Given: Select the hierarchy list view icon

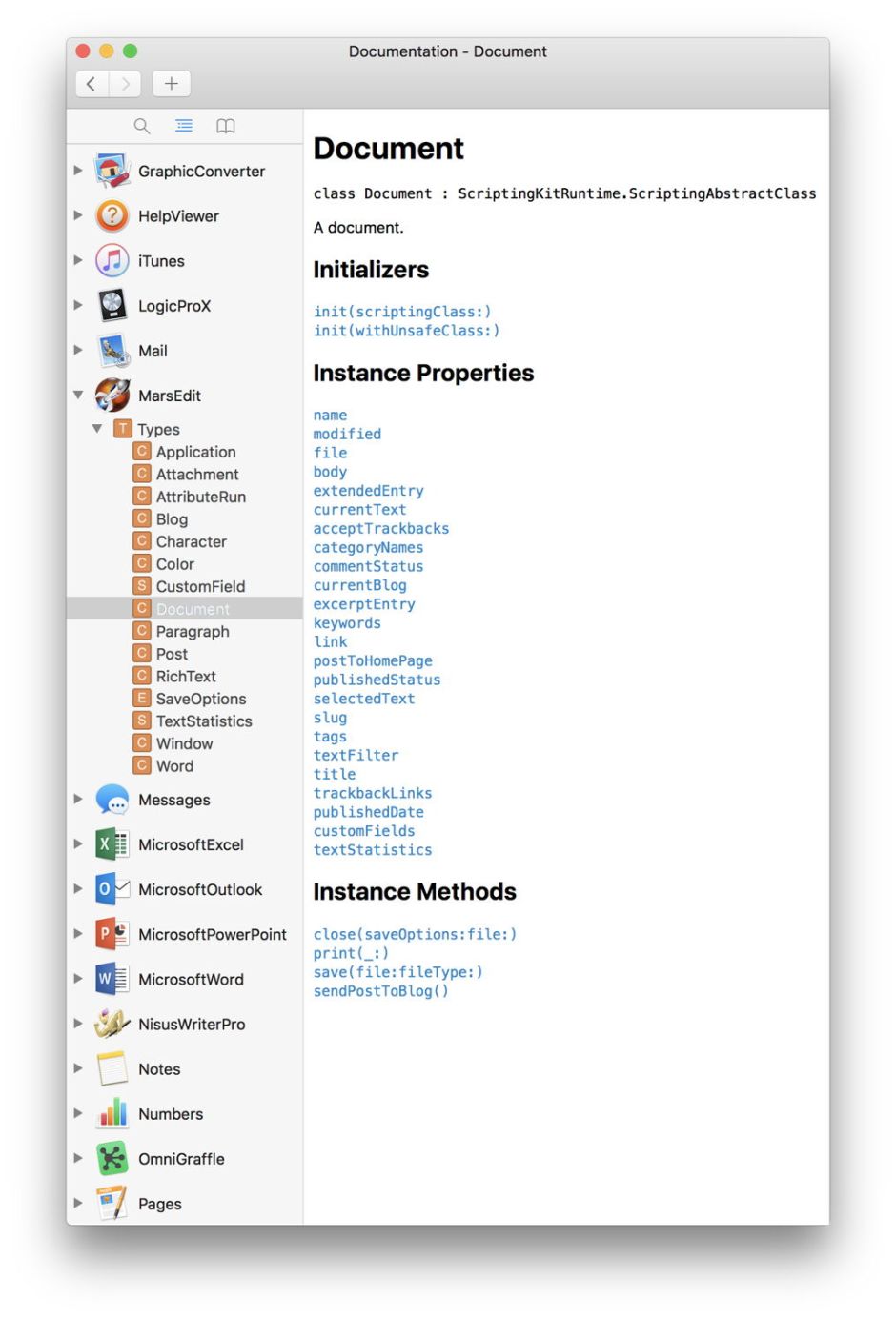Looking at the screenshot, I should pos(184,125).
